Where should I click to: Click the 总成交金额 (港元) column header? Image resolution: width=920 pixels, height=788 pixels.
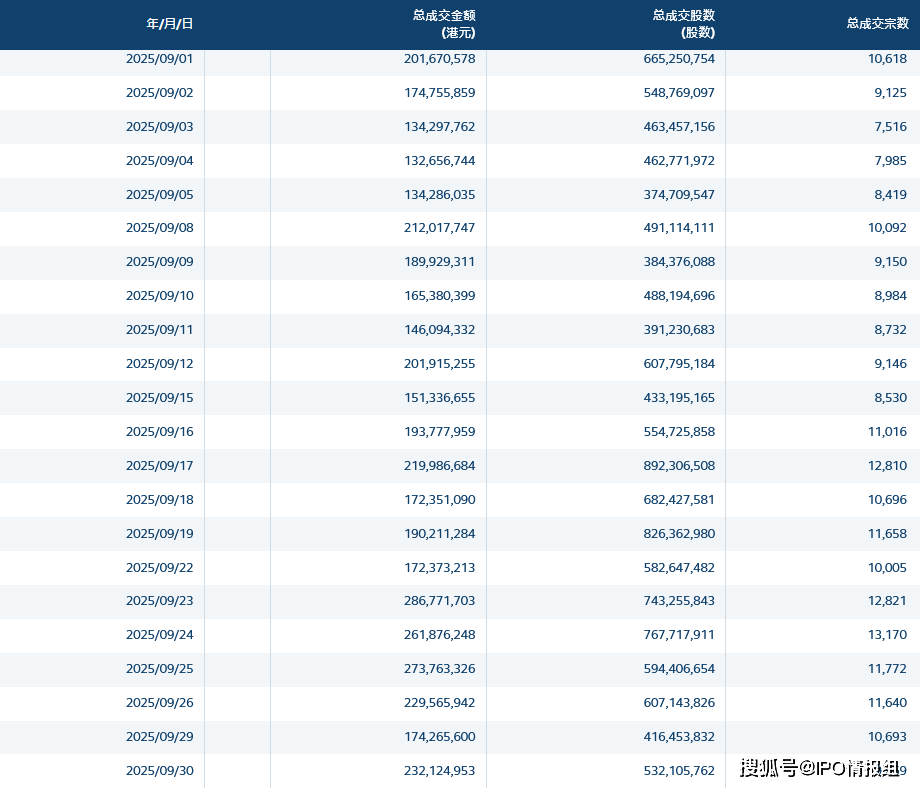tap(443, 24)
